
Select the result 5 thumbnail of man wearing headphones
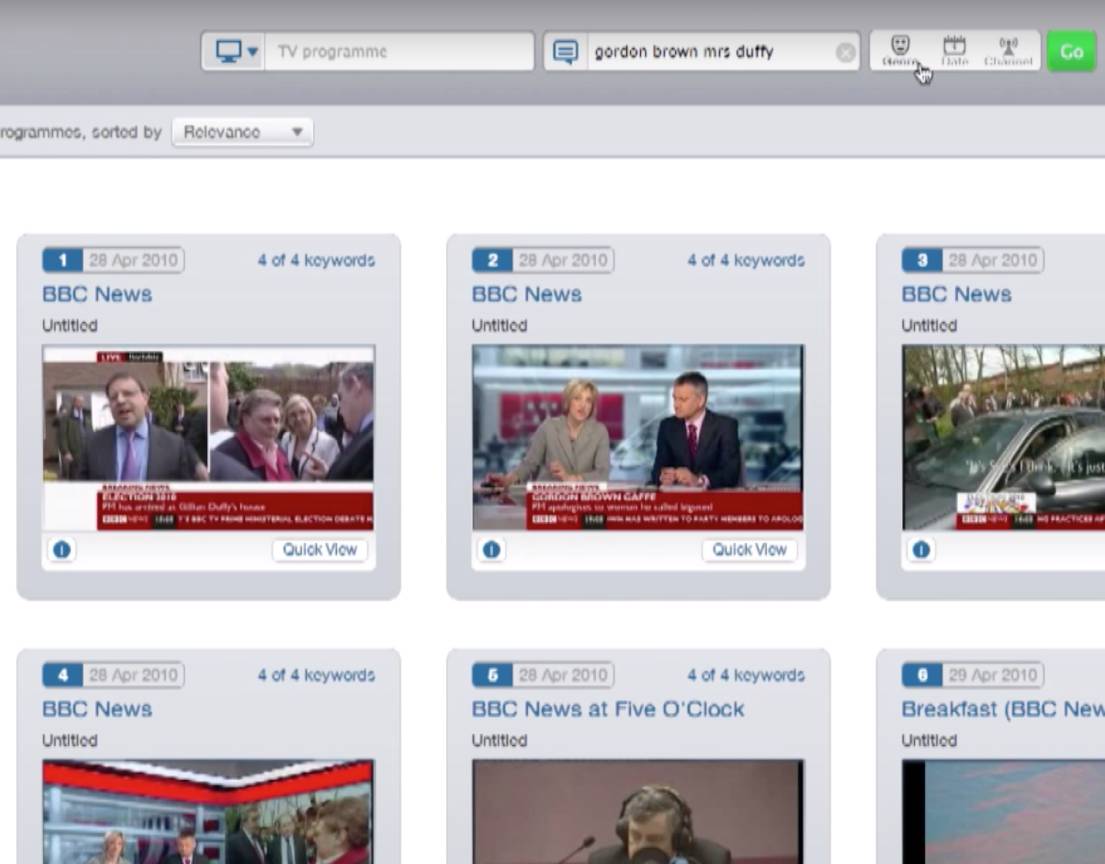[x=638, y=812]
